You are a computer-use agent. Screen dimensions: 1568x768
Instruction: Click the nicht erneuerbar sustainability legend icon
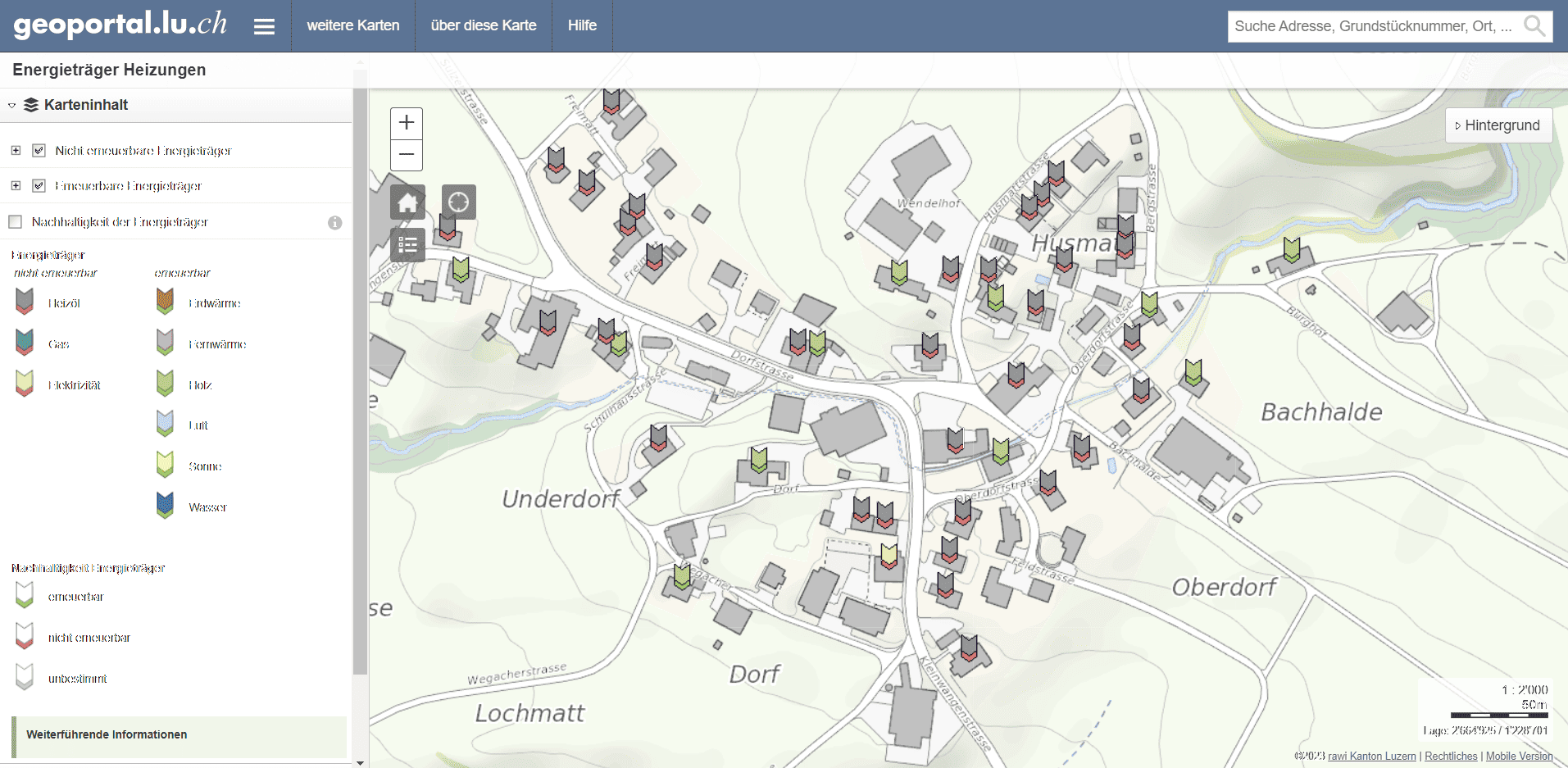[x=25, y=636]
